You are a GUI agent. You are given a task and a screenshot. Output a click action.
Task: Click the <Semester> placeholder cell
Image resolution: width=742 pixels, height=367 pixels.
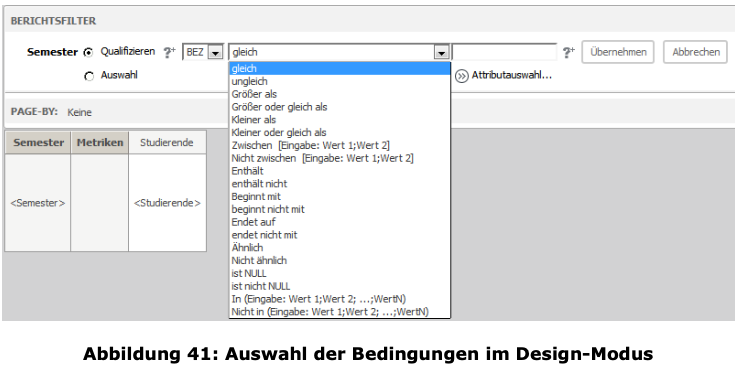(38, 203)
